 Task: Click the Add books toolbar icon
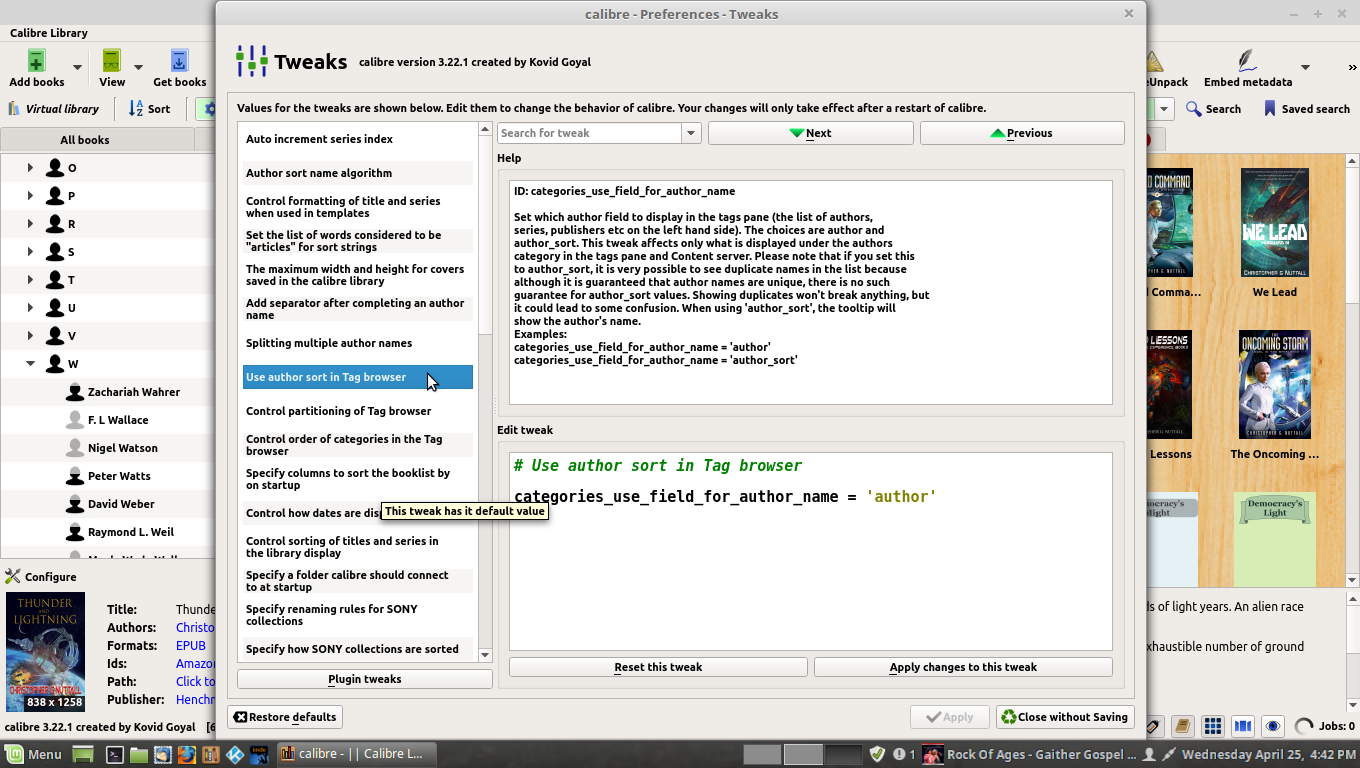(36, 61)
